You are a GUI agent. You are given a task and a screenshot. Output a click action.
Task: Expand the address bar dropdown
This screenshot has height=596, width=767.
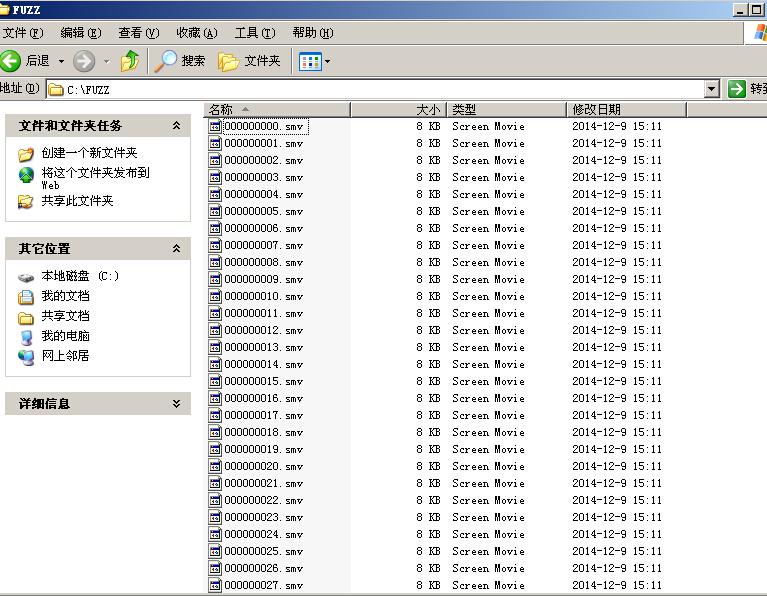coord(712,89)
